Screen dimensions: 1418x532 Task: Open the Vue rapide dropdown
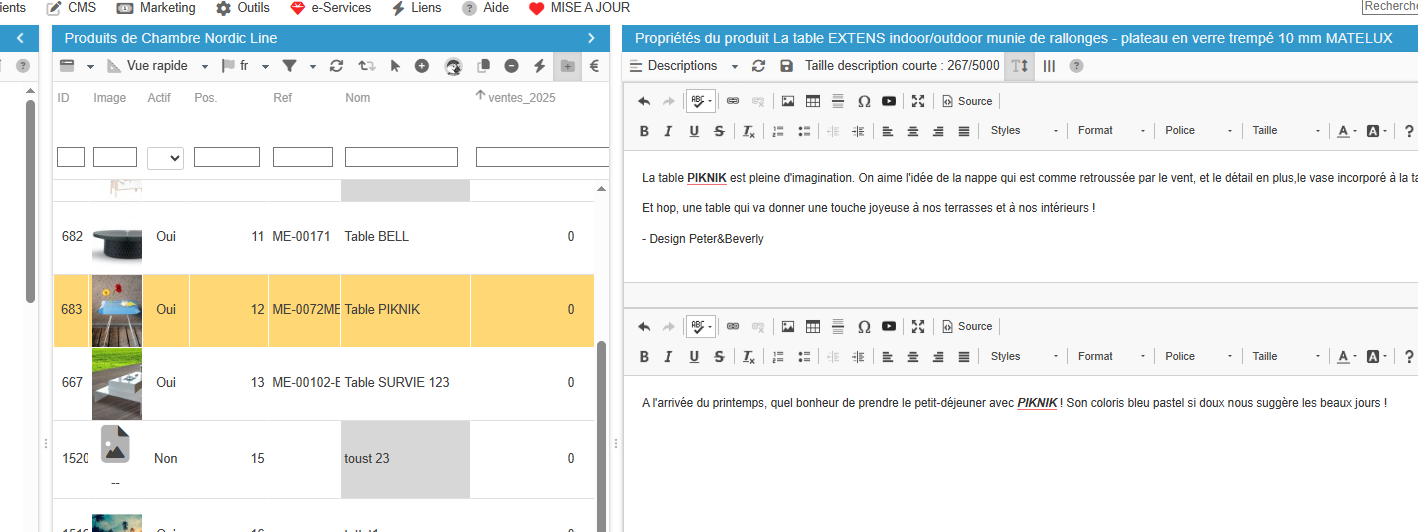click(x=158, y=66)
